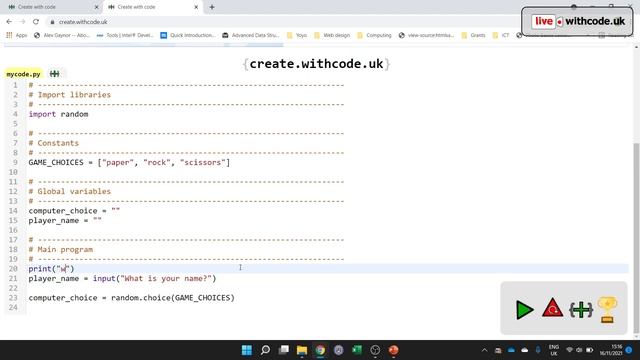
Task: Click the OneDrive cloud tray icon
Action: (x=511, y=350)
